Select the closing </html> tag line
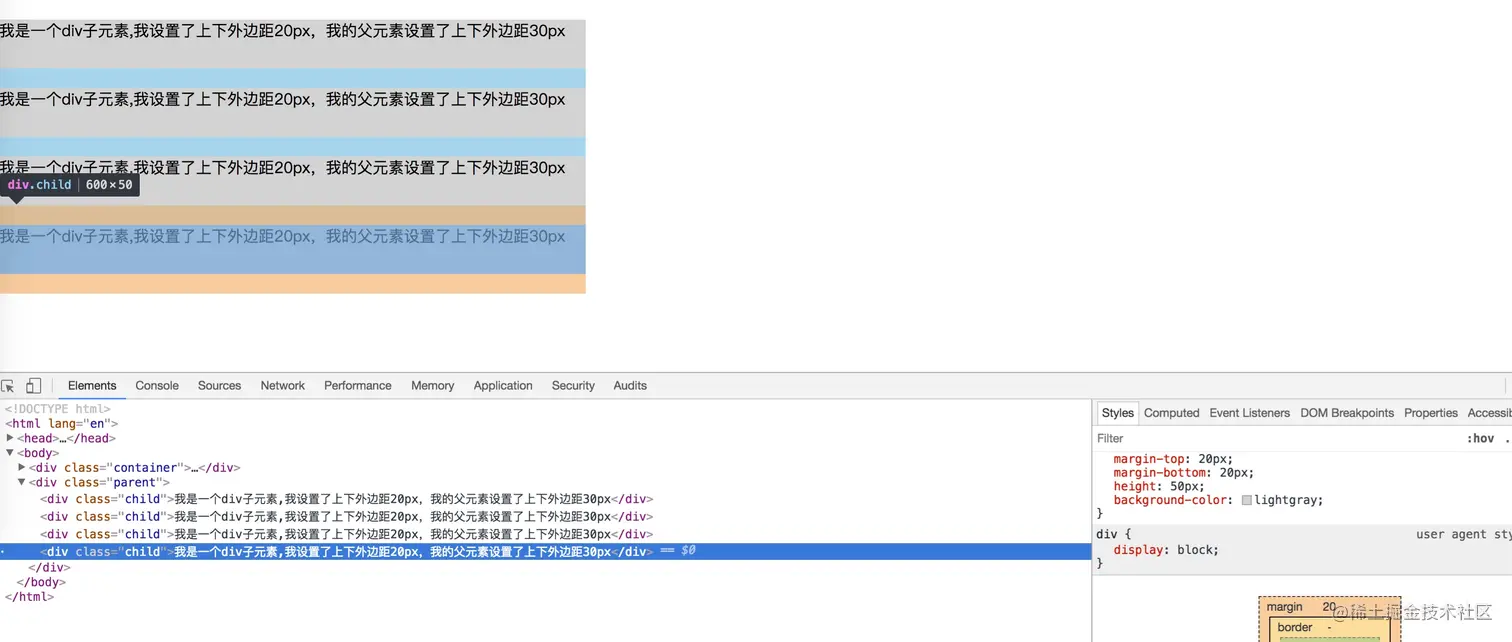The height and width of the screenshot is (642, 1512). pos(29,597)
